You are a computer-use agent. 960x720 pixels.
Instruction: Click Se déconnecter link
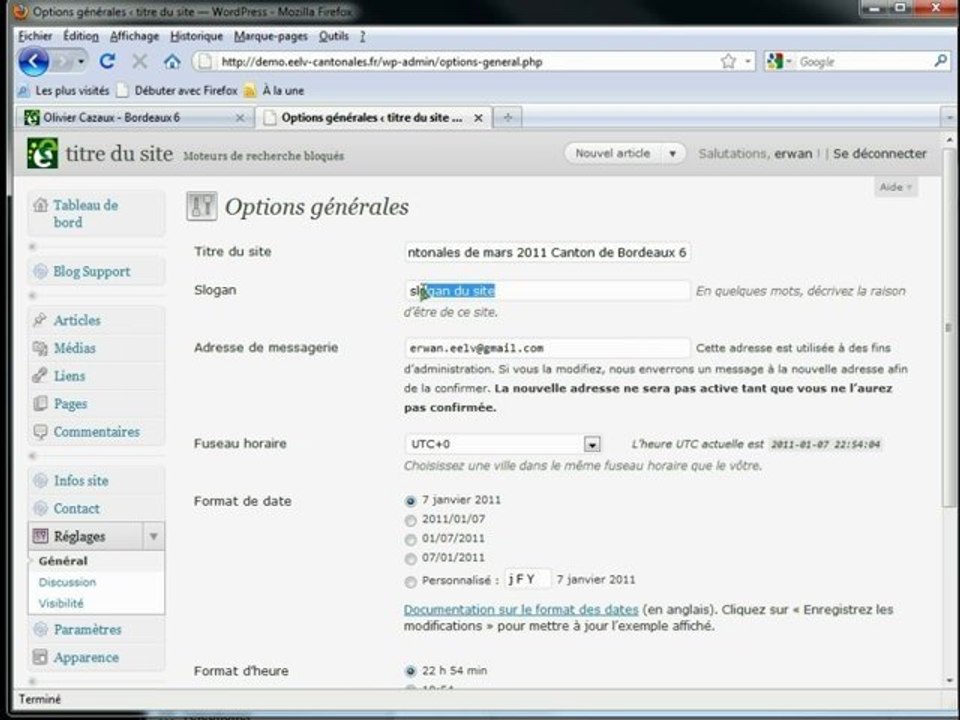coord(880,154)
